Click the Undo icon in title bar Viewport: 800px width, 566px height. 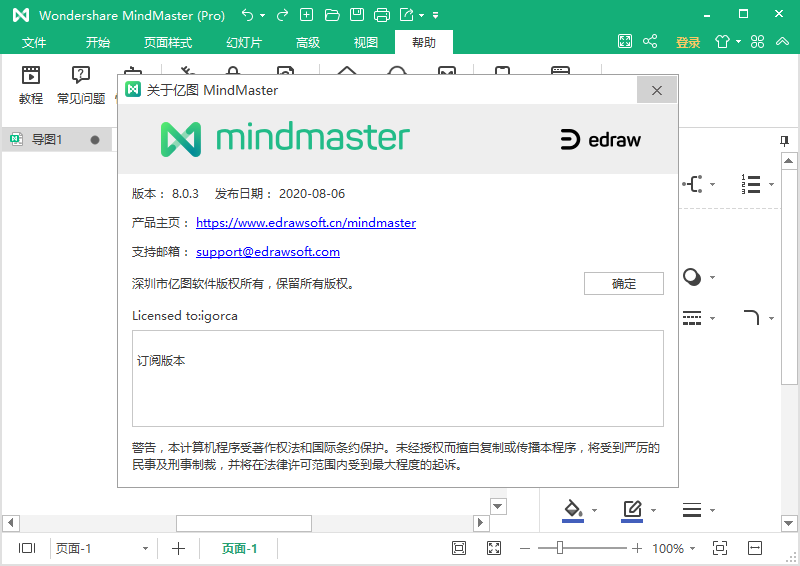(247, 15)
